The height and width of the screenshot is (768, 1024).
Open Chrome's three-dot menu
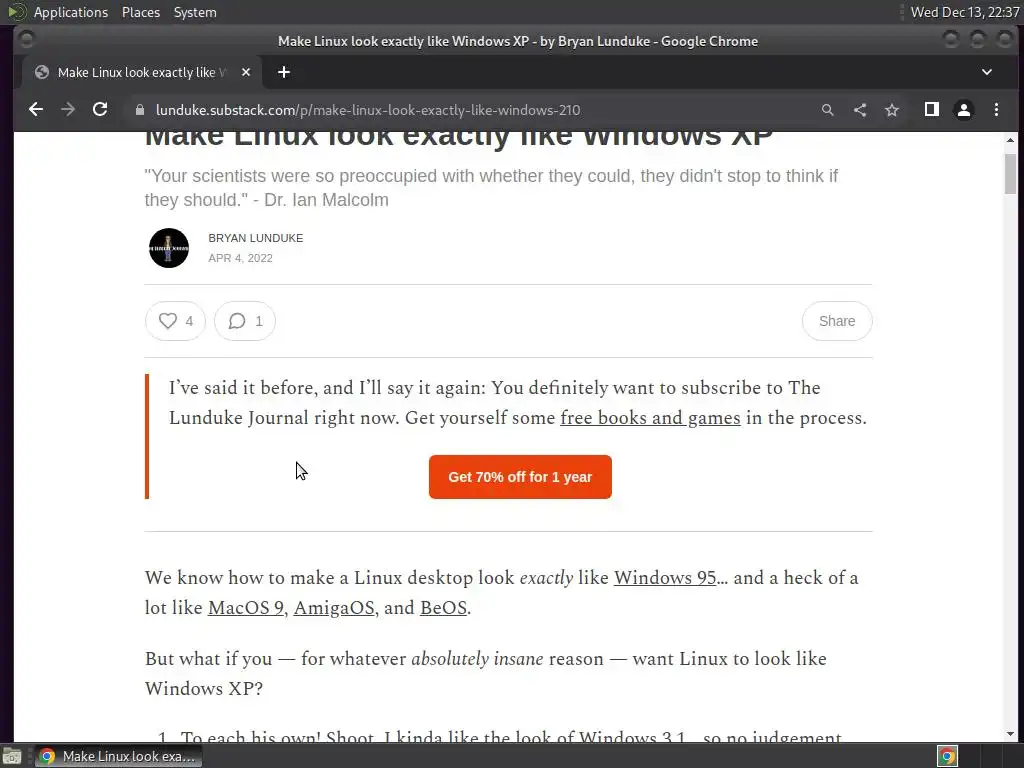point(997,110)
